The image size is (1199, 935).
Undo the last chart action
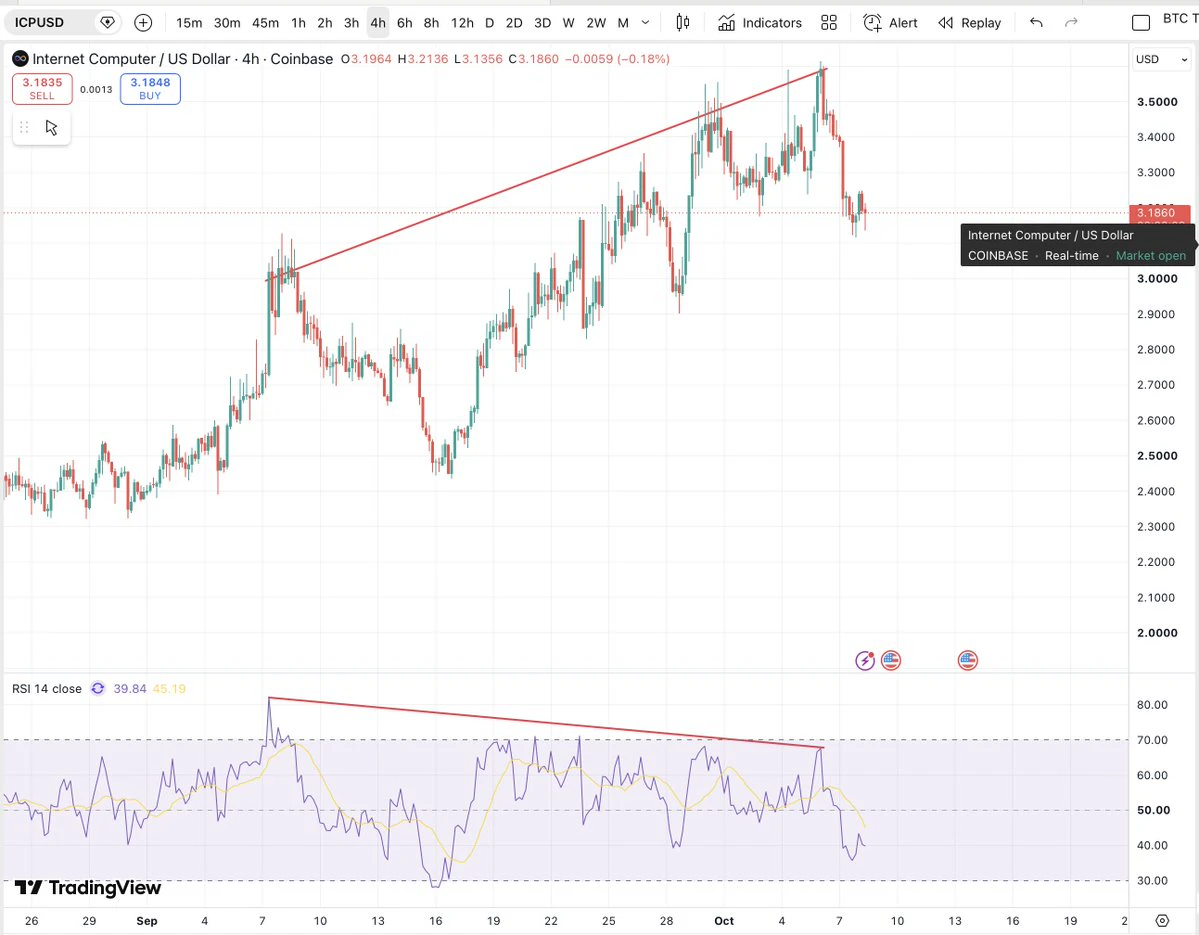(1036, 23)
